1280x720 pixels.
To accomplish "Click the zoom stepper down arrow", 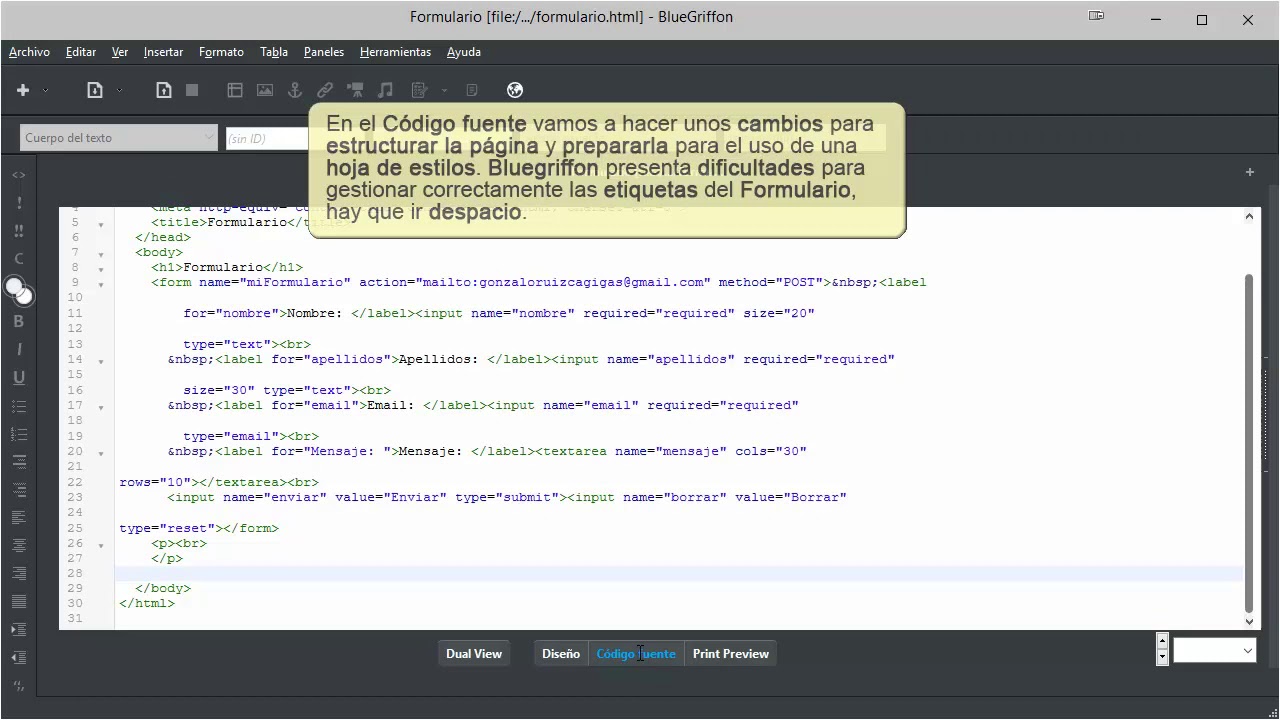I will [x=1162, y=658].
